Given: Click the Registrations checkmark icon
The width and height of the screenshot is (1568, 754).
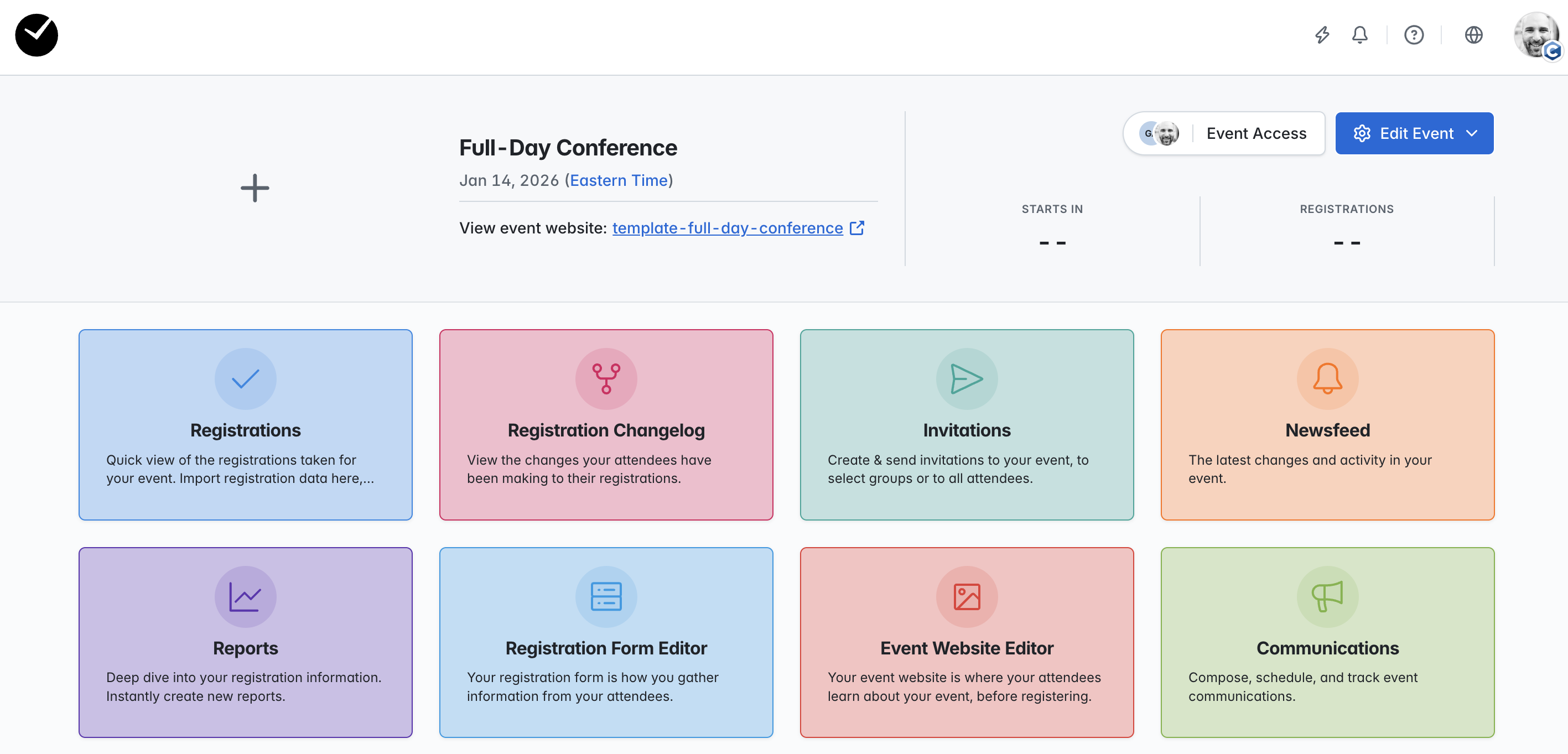Looking at the screenshot, I should click(245, 378).
